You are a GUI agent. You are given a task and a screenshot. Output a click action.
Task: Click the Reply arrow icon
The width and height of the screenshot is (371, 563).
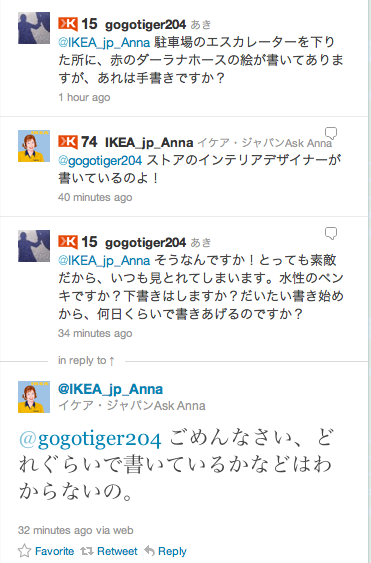tap(149, 550)
